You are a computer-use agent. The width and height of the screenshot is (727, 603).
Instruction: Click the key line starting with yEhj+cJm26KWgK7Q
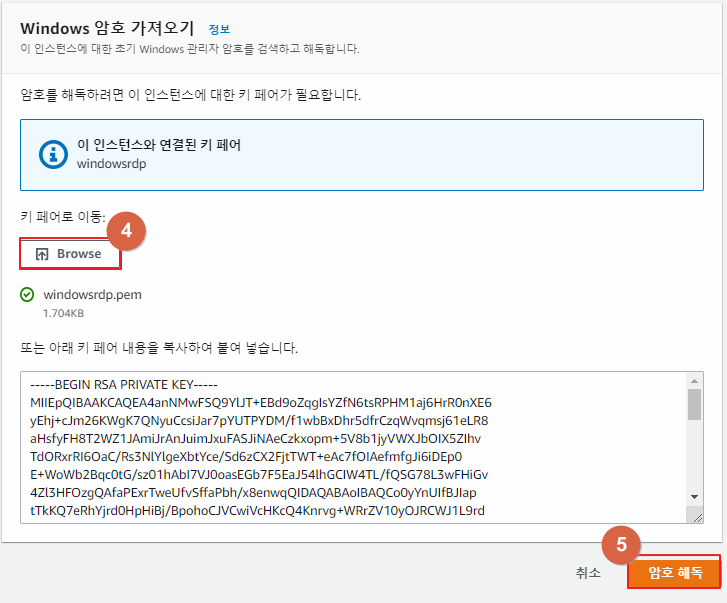(x=259, y=420)
